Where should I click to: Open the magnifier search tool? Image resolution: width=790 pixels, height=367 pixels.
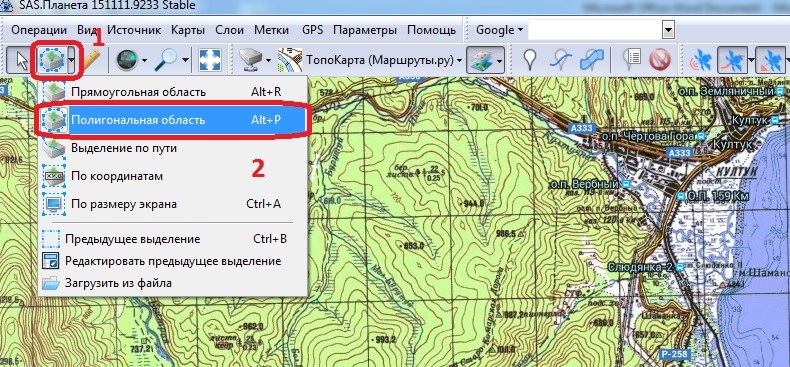tap(166, 60)
